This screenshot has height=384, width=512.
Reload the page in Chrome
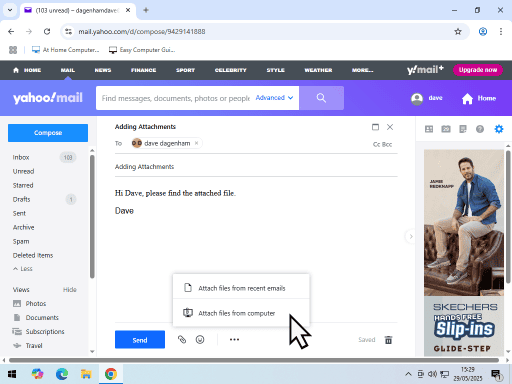[x=47, y=32]
